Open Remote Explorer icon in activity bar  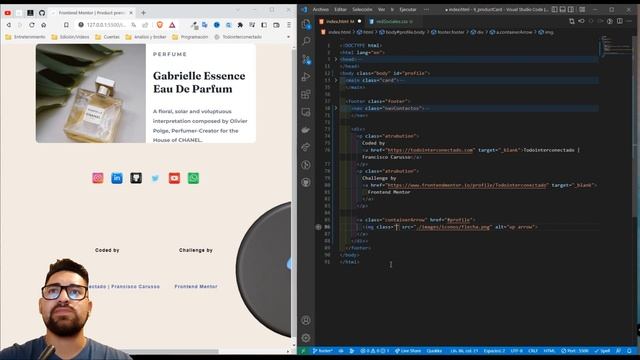coord(306,112)
